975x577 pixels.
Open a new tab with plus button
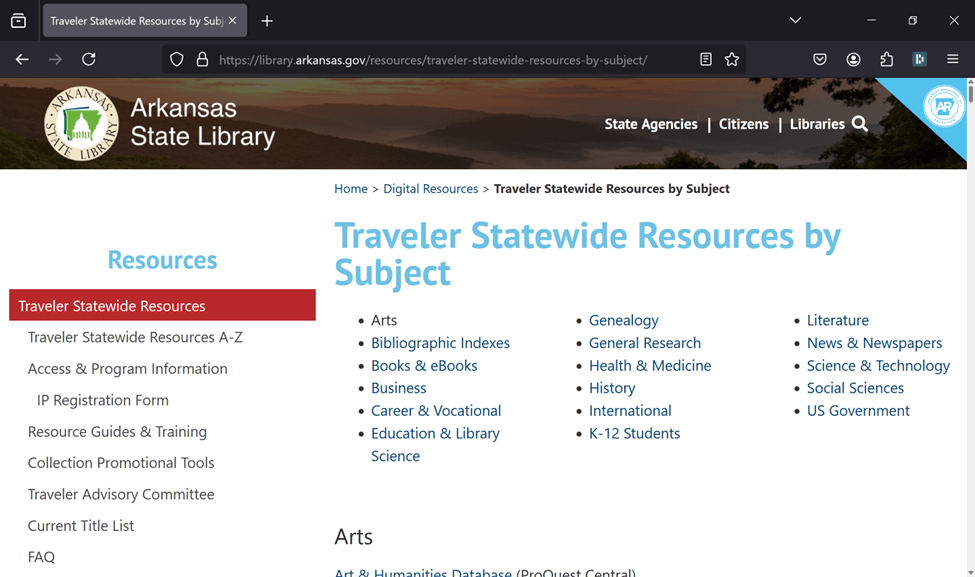tap(267, 20)
